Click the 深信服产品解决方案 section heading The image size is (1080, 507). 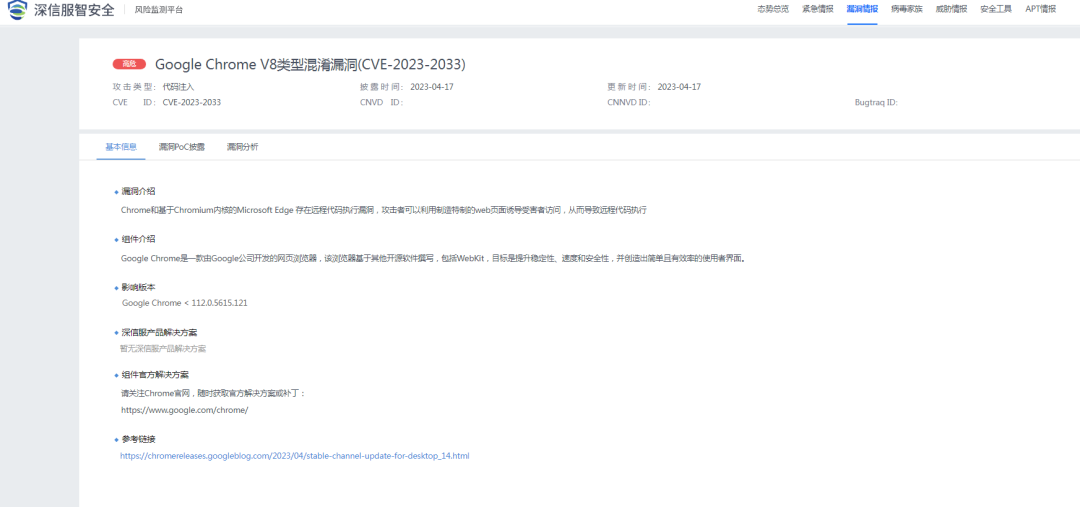[x=159, y=333]
